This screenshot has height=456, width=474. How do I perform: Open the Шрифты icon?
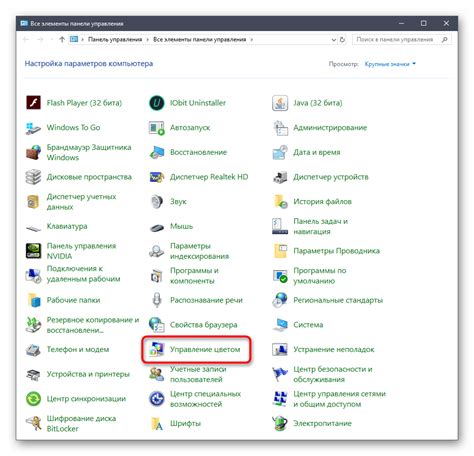[x=157, y=423]
